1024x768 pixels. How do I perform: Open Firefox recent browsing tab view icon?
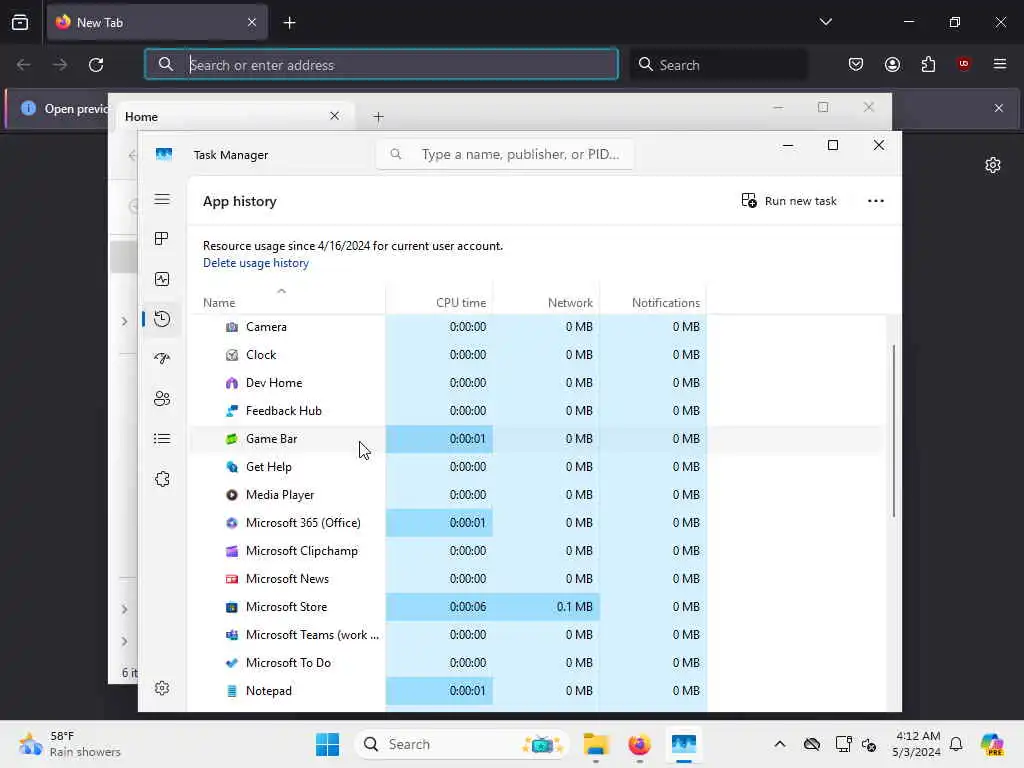point(20,23)
